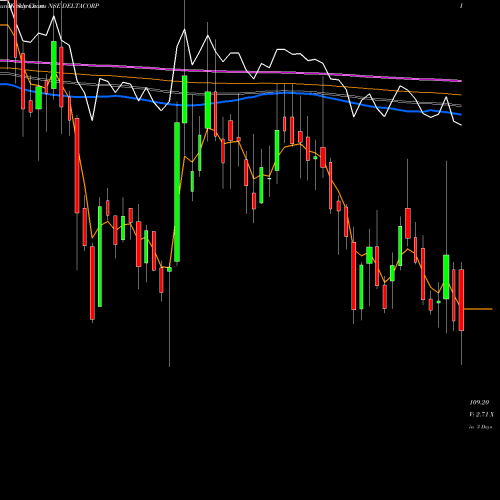Screen dimensions: 500x500
Task: Click the white oscillating line
Action: (x=231, y=53)
